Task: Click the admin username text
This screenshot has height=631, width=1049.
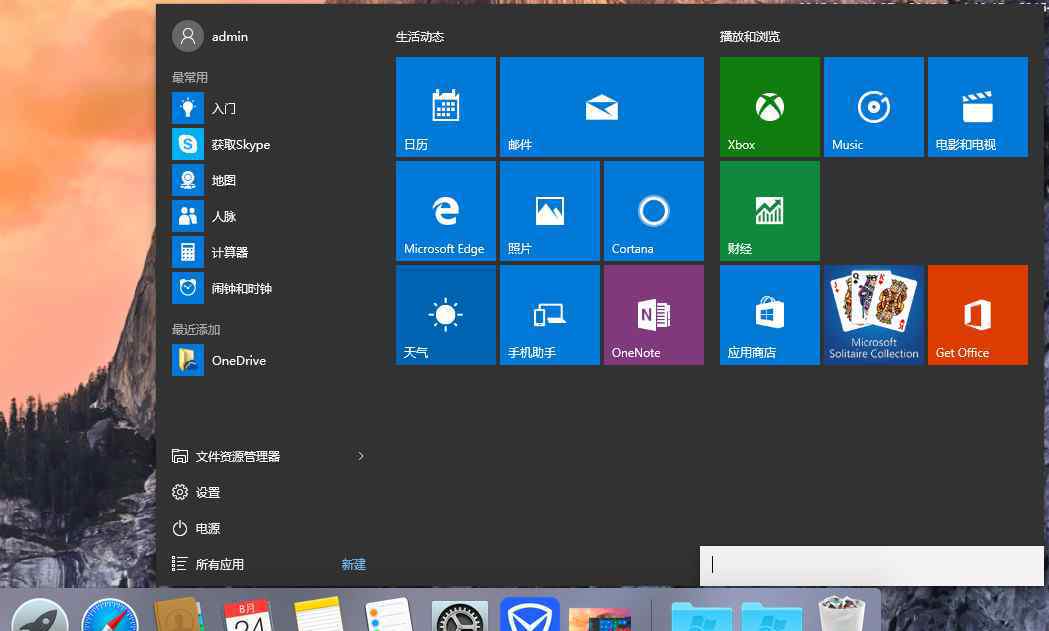Action: coord(230,37)
